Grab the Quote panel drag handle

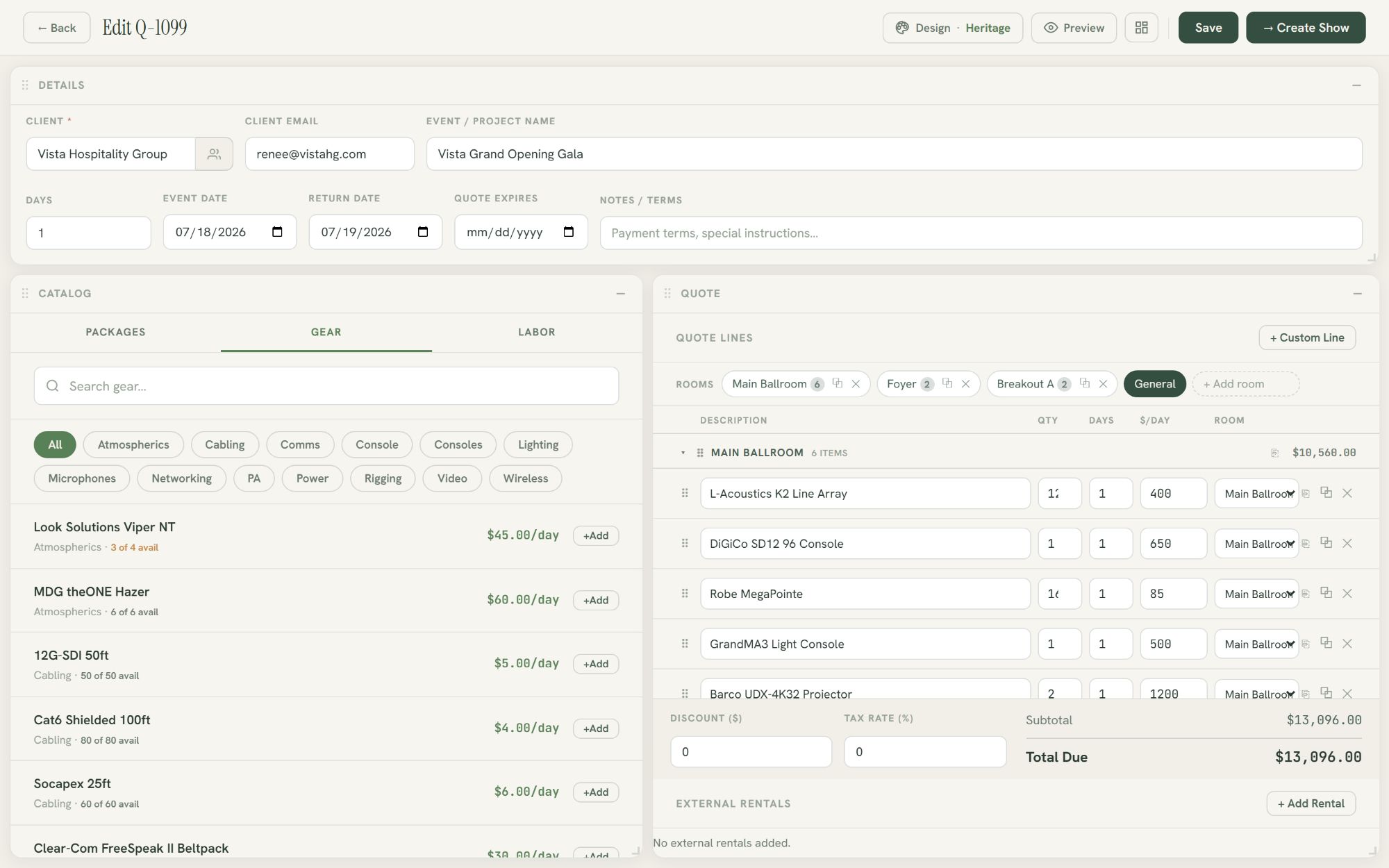[667, 293]
